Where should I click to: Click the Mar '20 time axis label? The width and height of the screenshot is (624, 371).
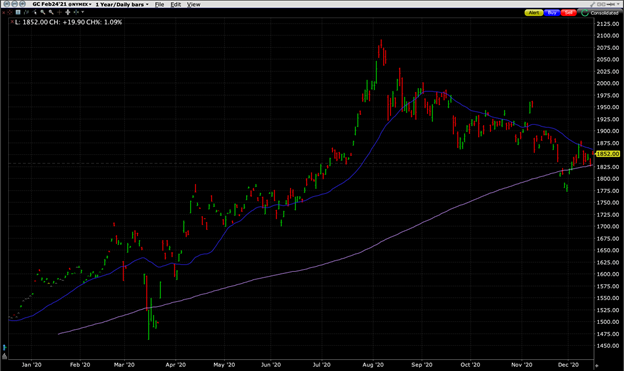pos(124,365)
